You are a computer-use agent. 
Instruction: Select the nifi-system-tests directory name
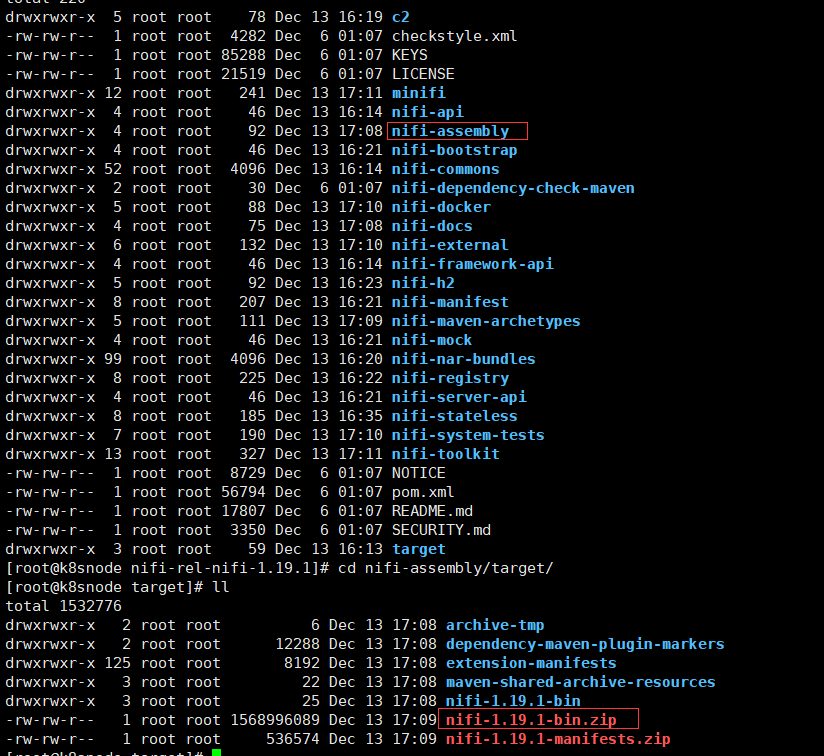click(x=468, y=435)
